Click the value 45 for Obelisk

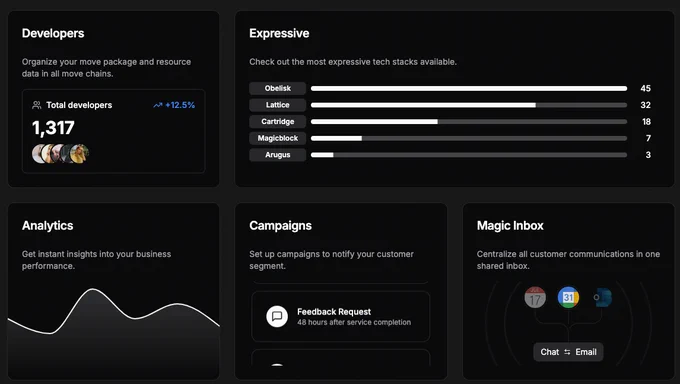click(x=645, y=88)
